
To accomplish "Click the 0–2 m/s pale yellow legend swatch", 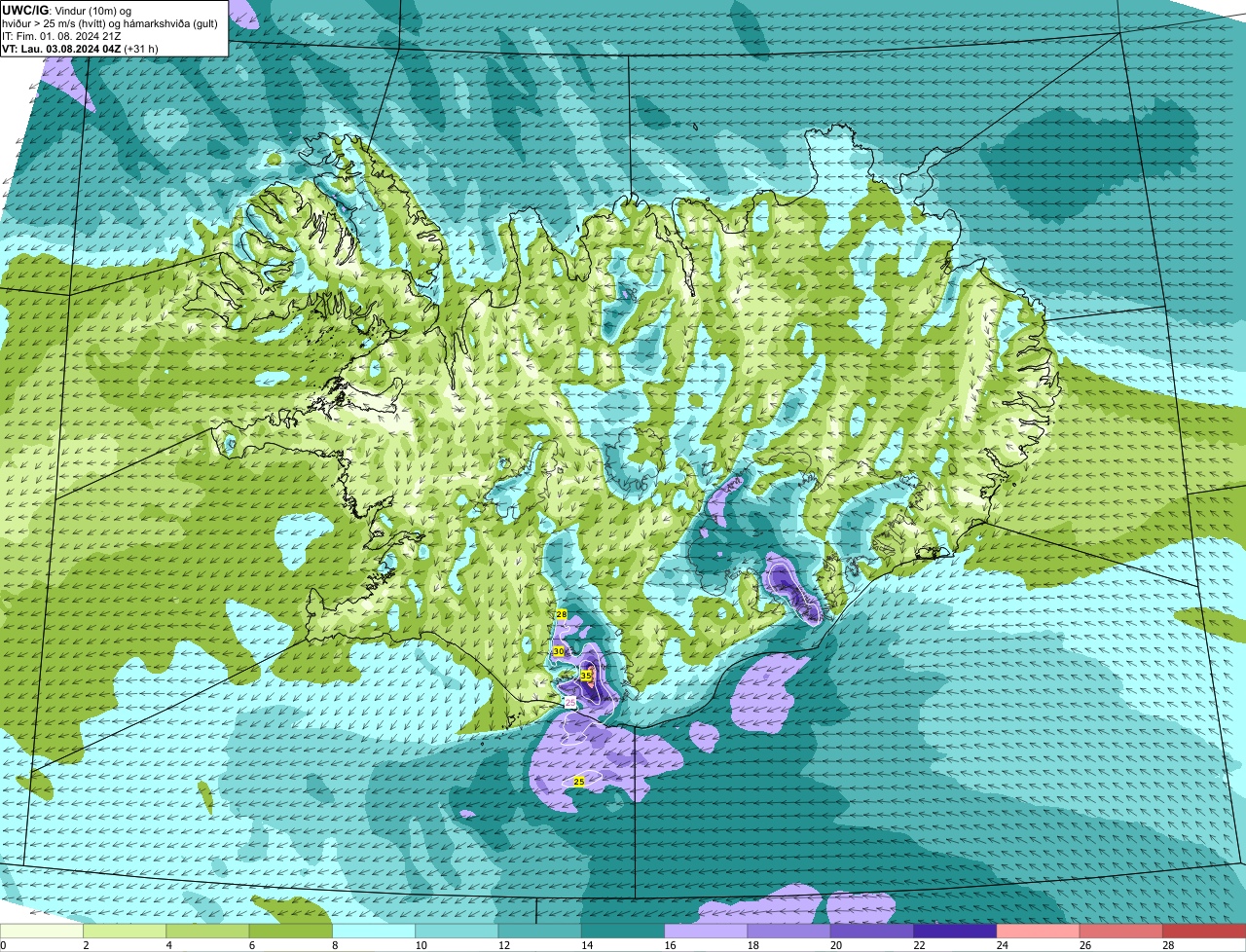I will [42, 931].
